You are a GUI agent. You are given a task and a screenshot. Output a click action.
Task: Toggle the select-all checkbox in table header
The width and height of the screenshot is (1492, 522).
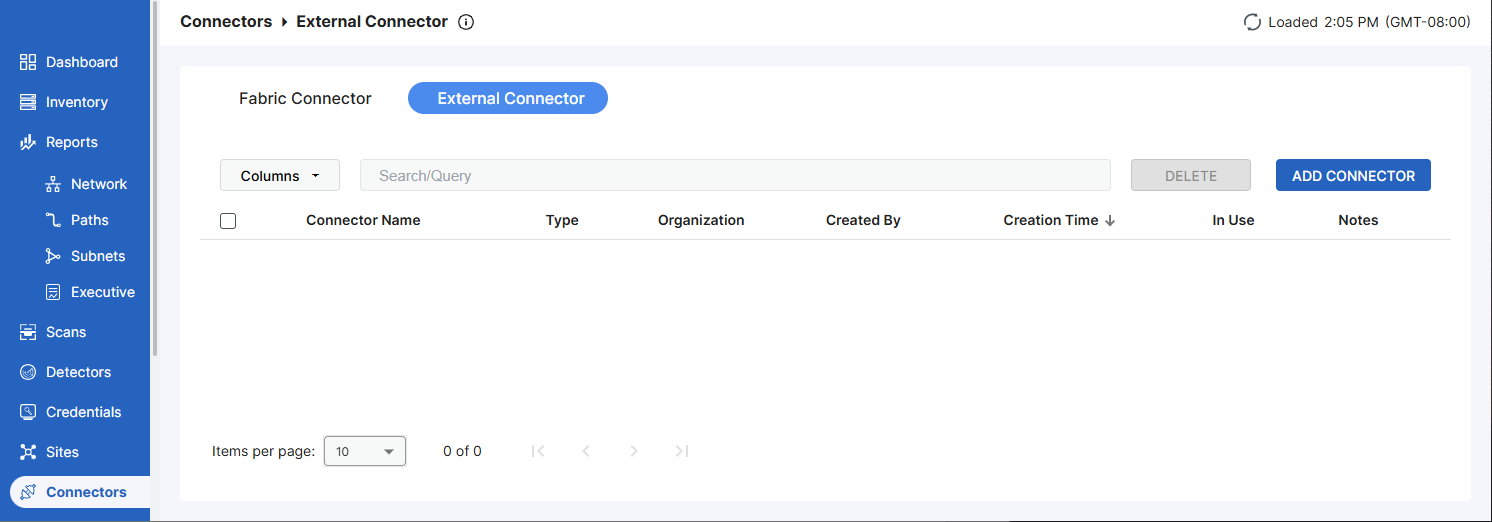[228, 221]
